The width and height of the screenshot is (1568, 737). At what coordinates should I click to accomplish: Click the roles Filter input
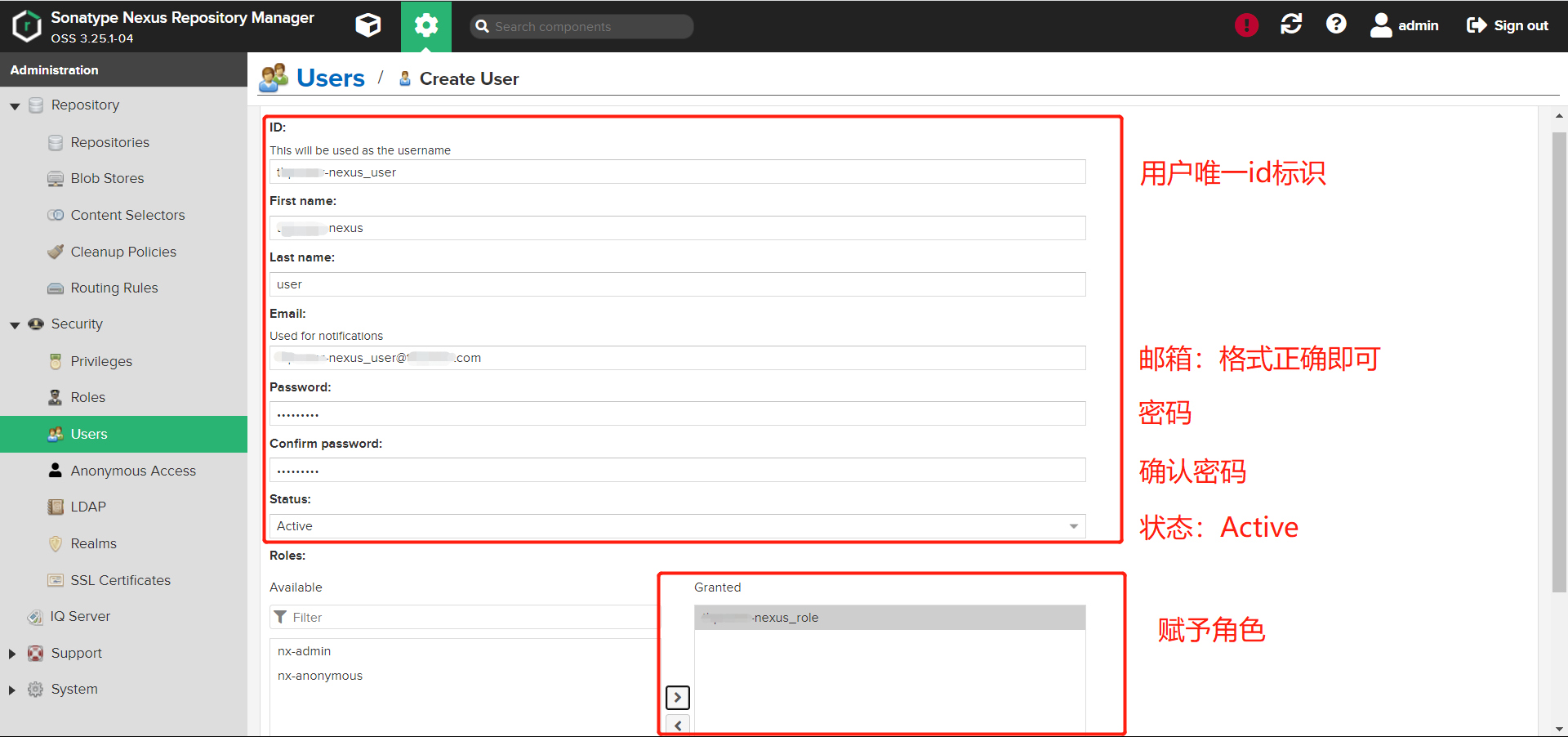click(x=464, y=617)
